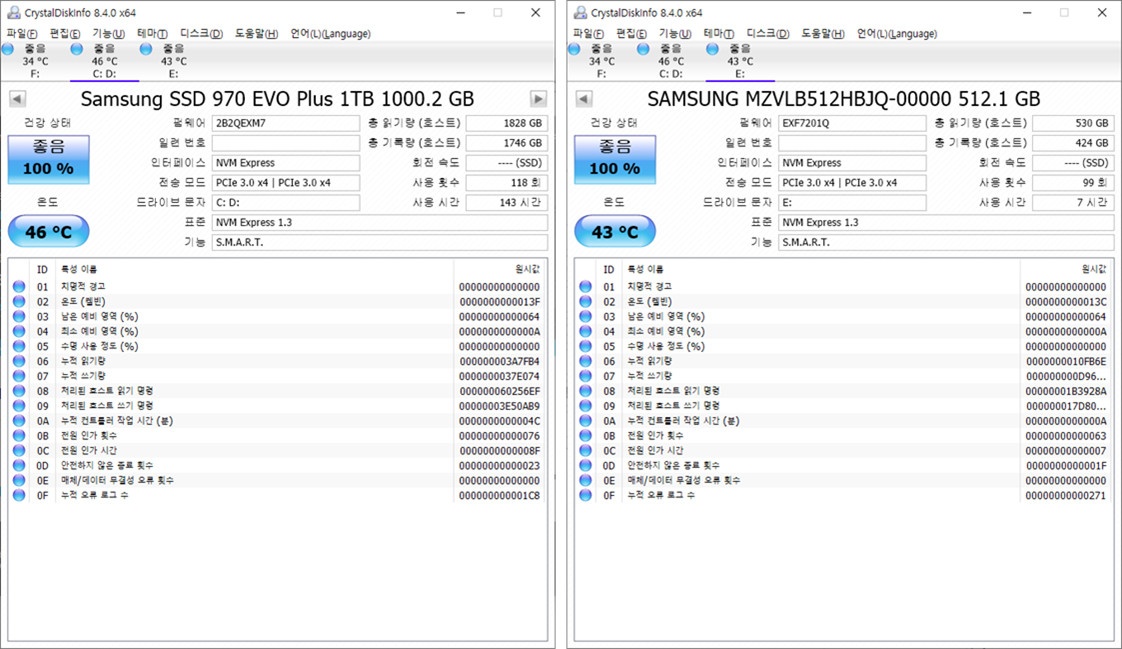Screen dimensions: 1122x649
Task: Open 도움말(H) menu in left window
Action: (256, 34)
